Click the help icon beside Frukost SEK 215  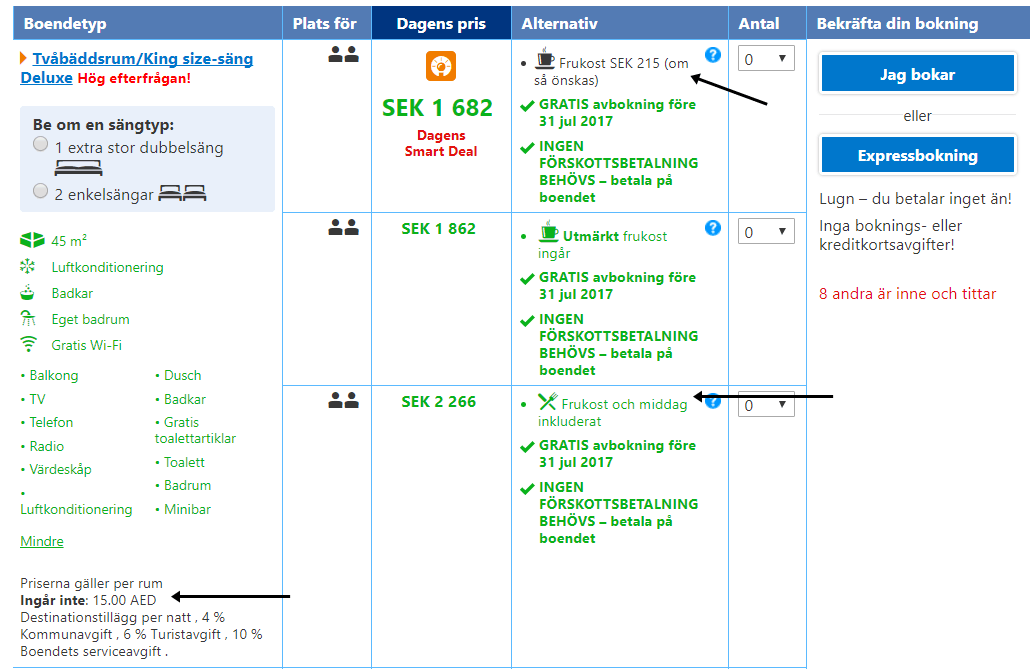tap(712, 54)
